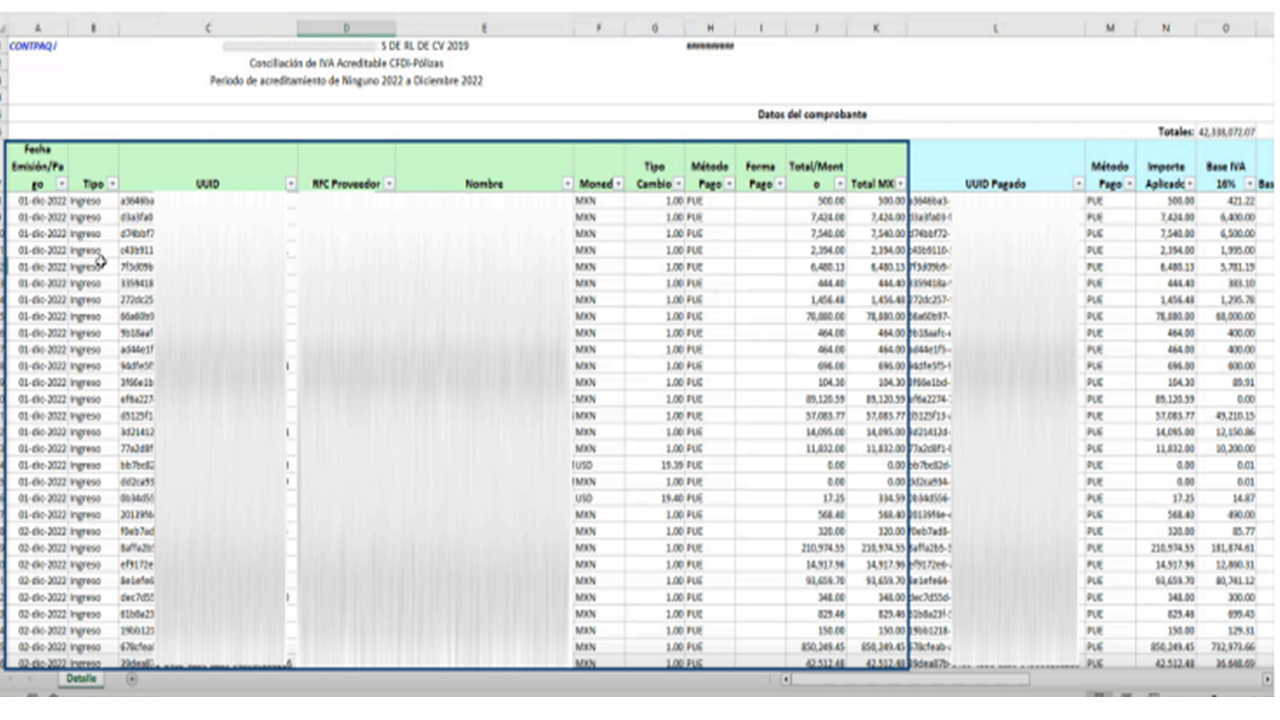Switch to the Detalle sheet tab
Viewport: 1280px width, 720px height.
tap(81, 678)
